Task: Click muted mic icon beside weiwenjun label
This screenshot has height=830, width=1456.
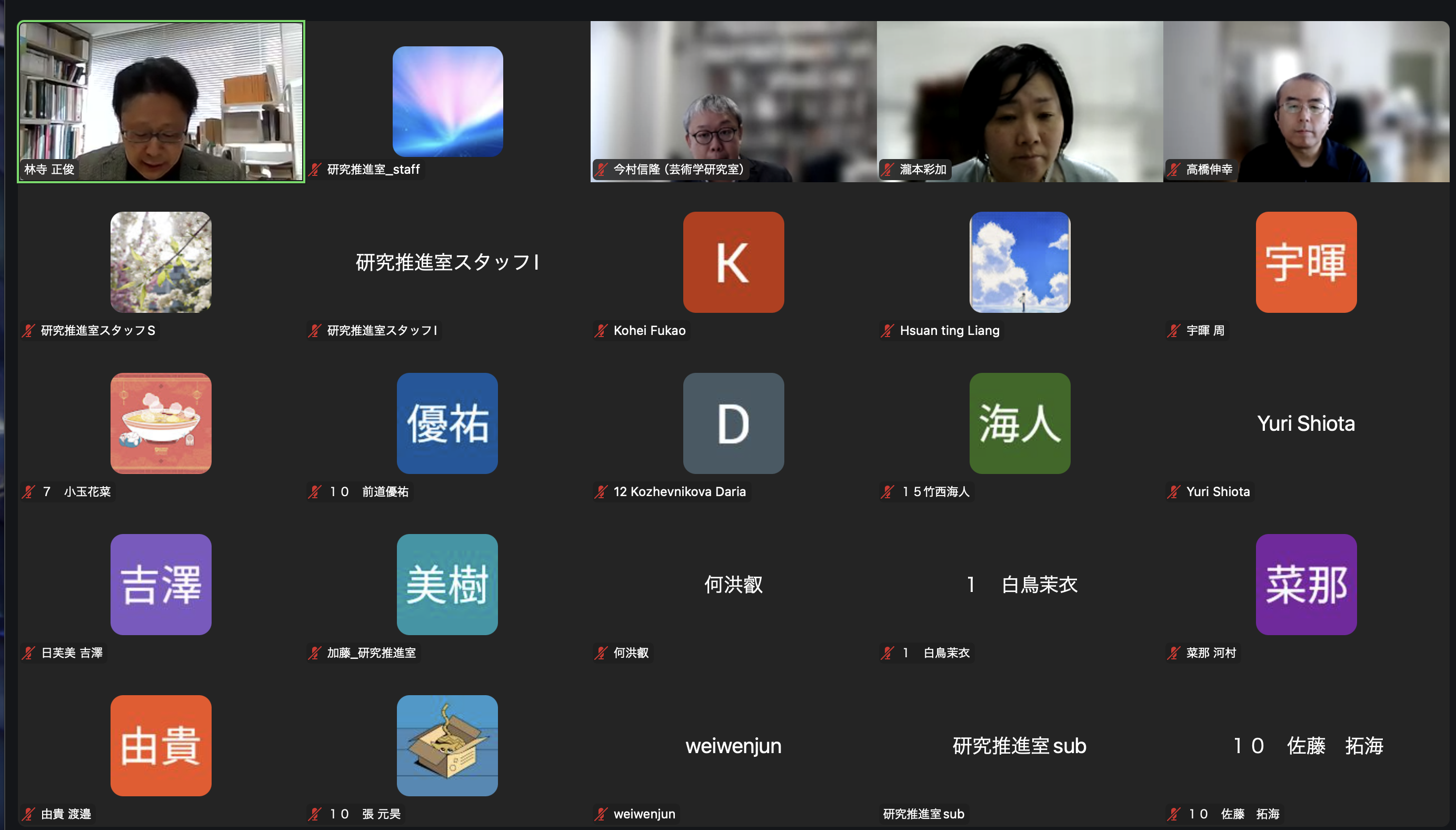Action: pyautogui.click(x=602, y=814)
